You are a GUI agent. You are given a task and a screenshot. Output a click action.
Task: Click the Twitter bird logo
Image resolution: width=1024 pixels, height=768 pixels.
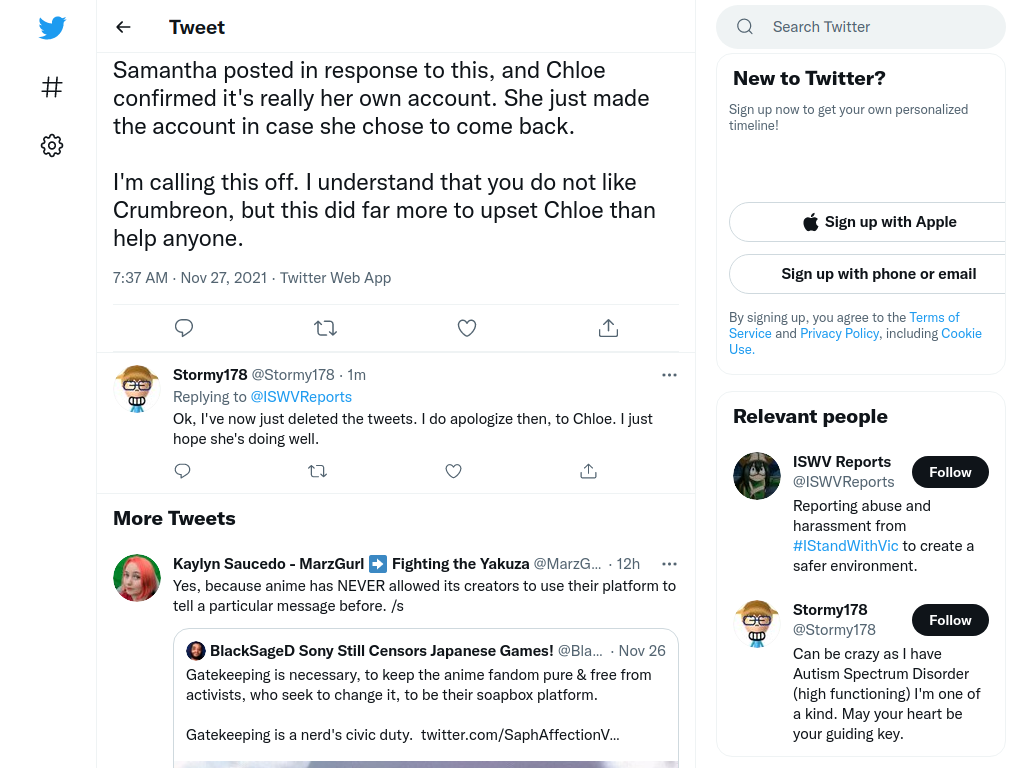click(52, 27)
